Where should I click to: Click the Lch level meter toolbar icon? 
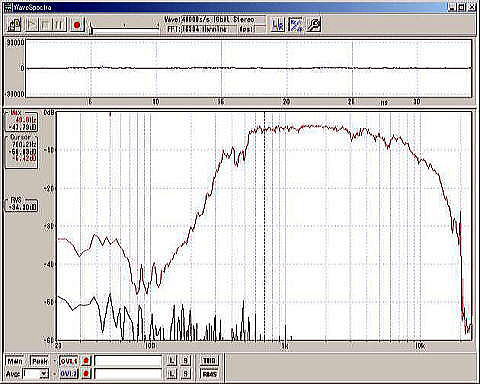[x=278, y=25]
